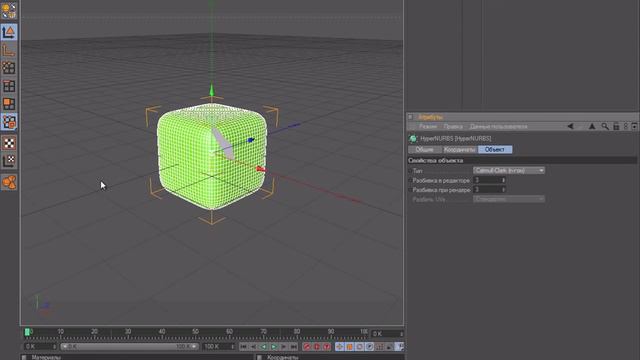Adjust the render subdivision stepper arrows
This screenshot has width=640, height=360.
504,189
